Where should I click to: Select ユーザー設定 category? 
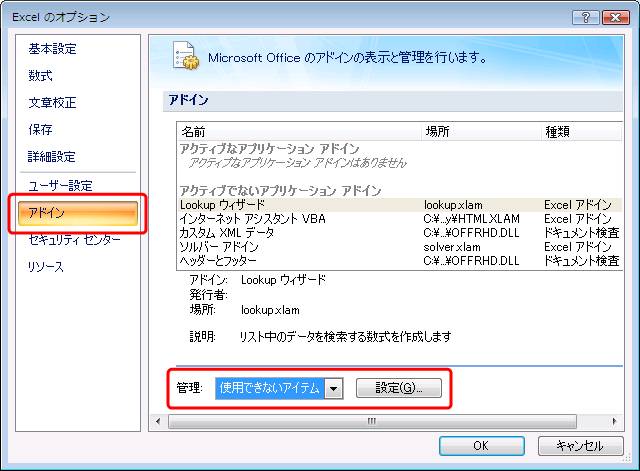point(60,186)
